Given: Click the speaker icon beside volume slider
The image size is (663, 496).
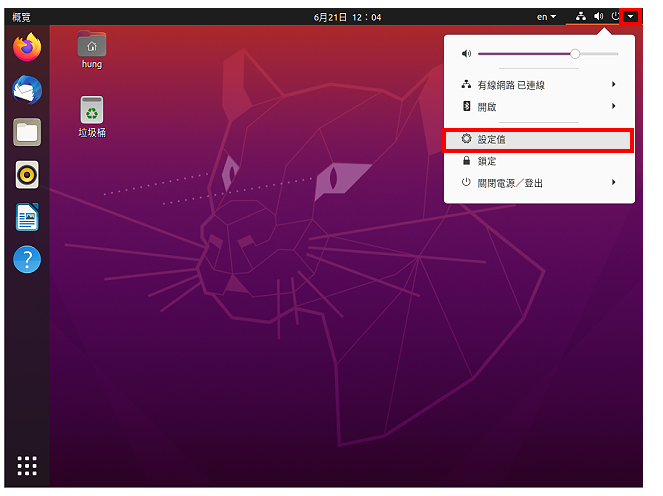Looking at the screenshot, I should (466, 54).
